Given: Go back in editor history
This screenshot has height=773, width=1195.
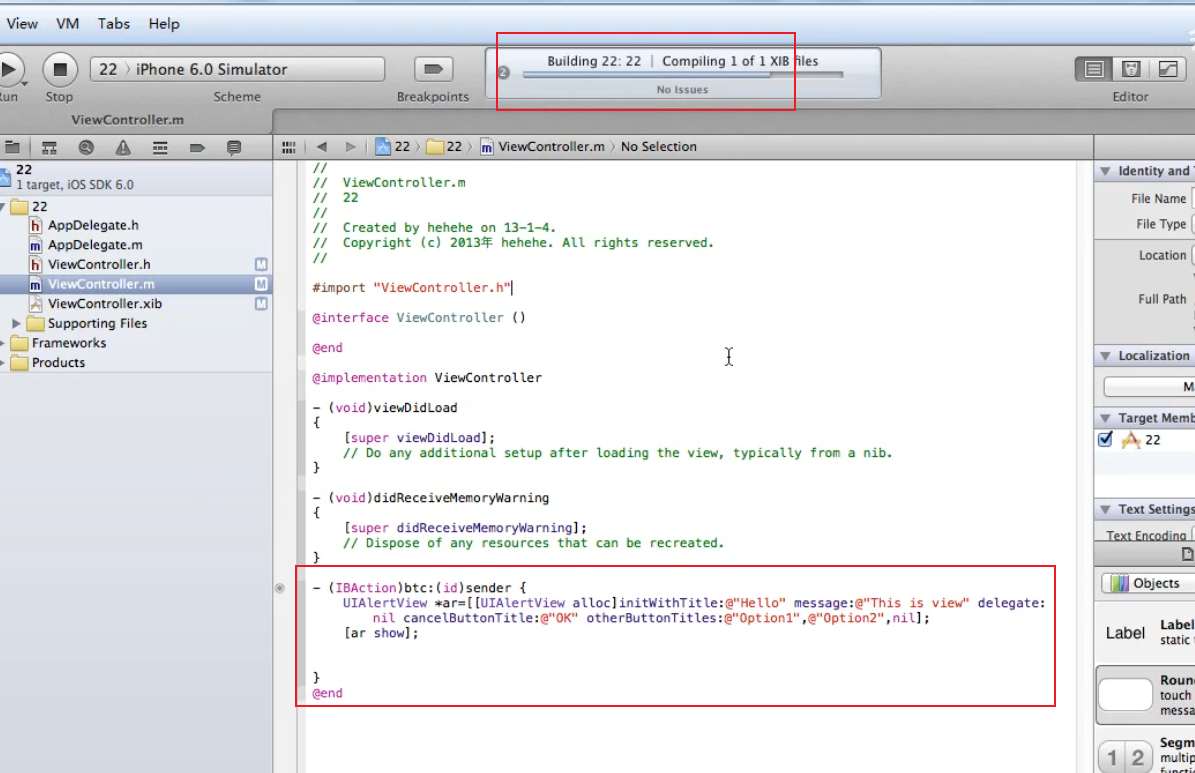Looking at the screenshot, I should (322, 146).
